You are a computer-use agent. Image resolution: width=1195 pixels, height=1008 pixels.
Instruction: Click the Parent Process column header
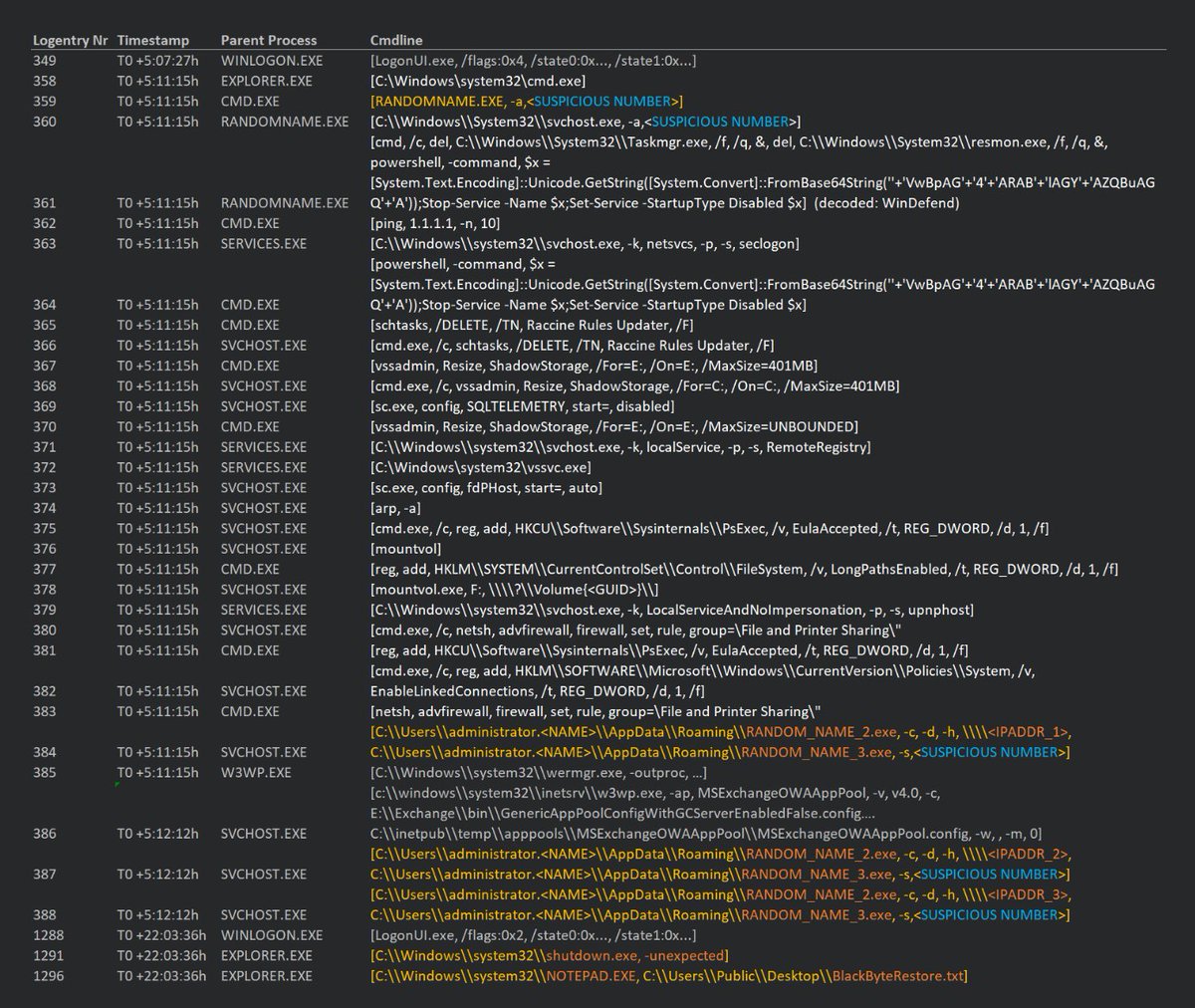269,40
